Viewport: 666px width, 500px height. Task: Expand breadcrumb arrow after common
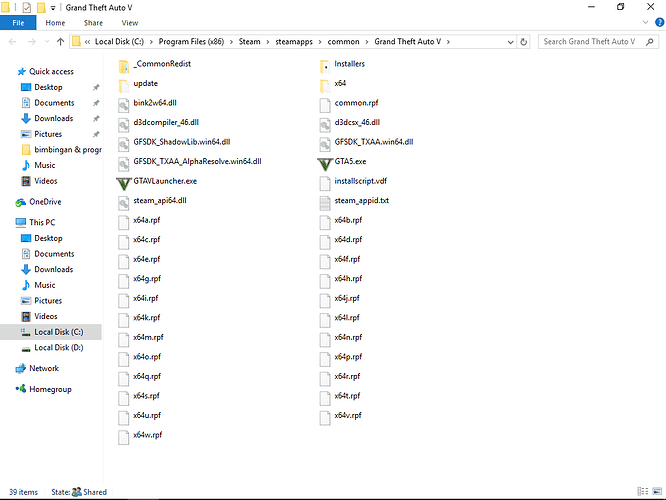click(367, 42)
